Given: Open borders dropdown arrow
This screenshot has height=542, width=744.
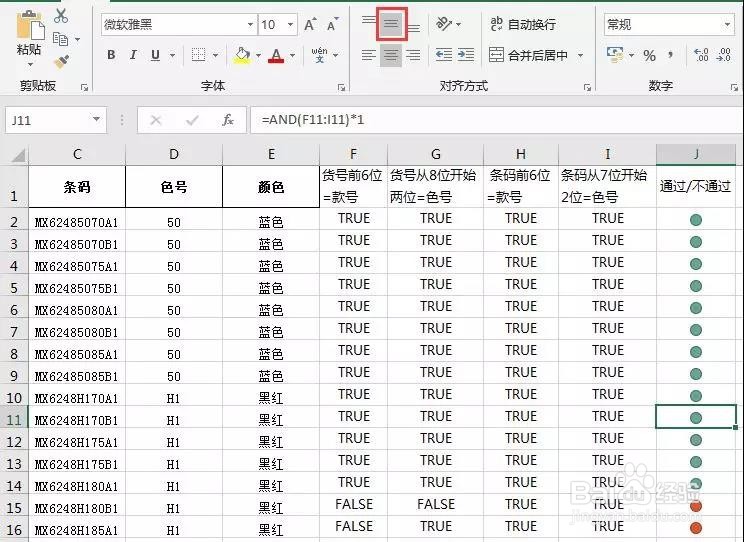Looking at the screenshot, I should pyautogui.click(x=215, y=56).
